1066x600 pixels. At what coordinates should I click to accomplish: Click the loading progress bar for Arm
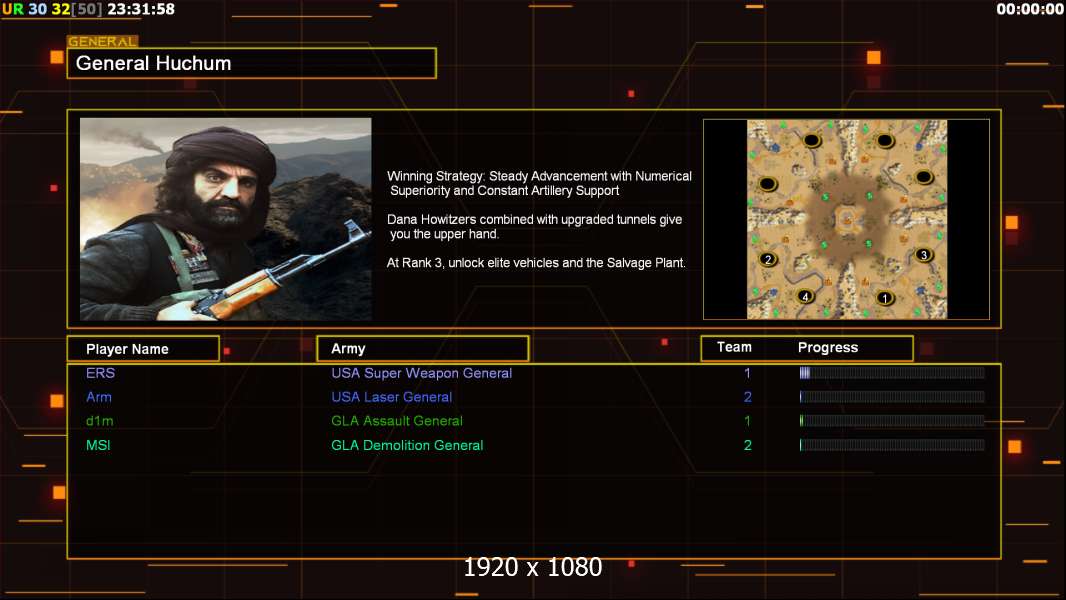[892, 397]
